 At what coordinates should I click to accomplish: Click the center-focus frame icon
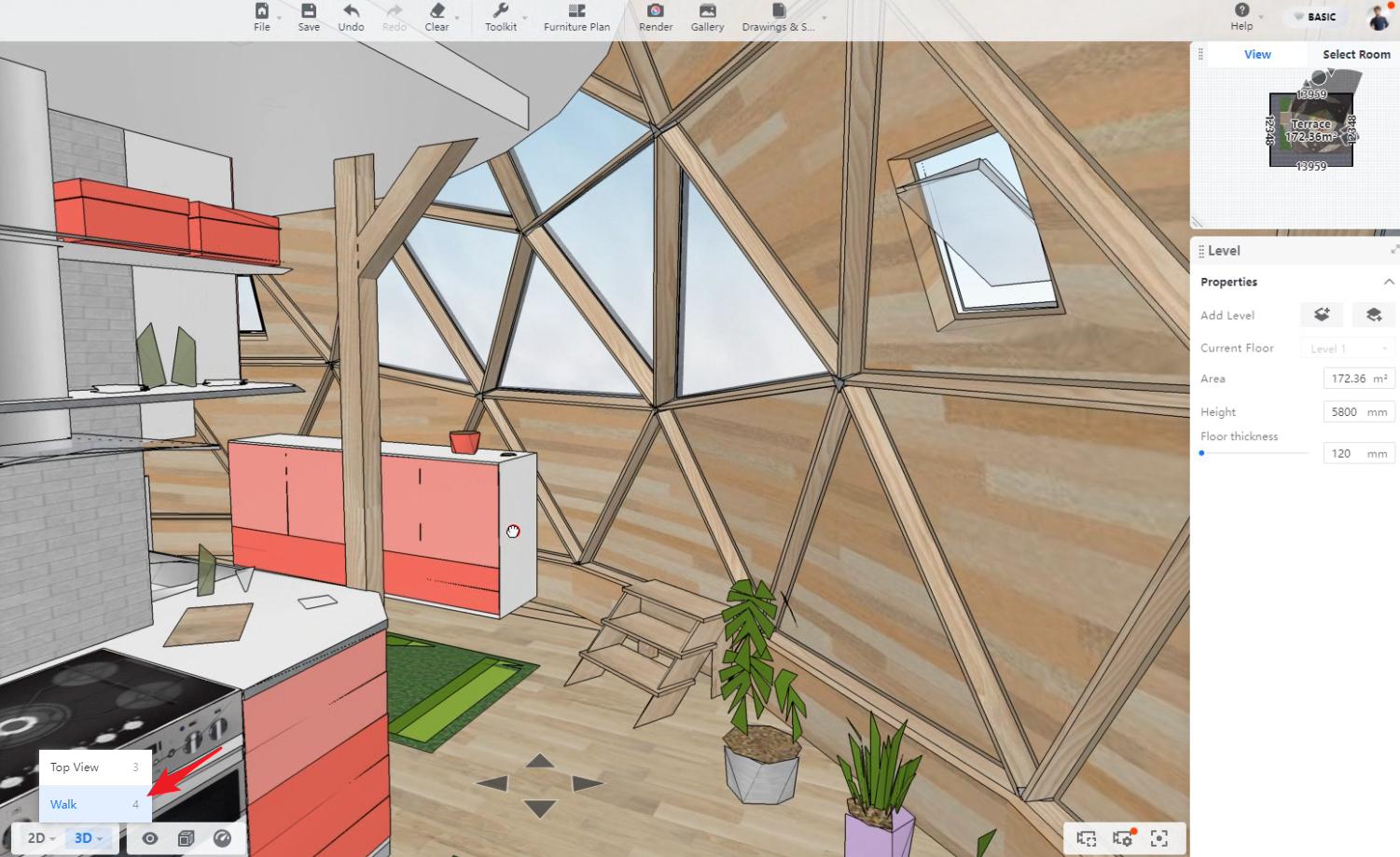click(x=1158, y=838)
